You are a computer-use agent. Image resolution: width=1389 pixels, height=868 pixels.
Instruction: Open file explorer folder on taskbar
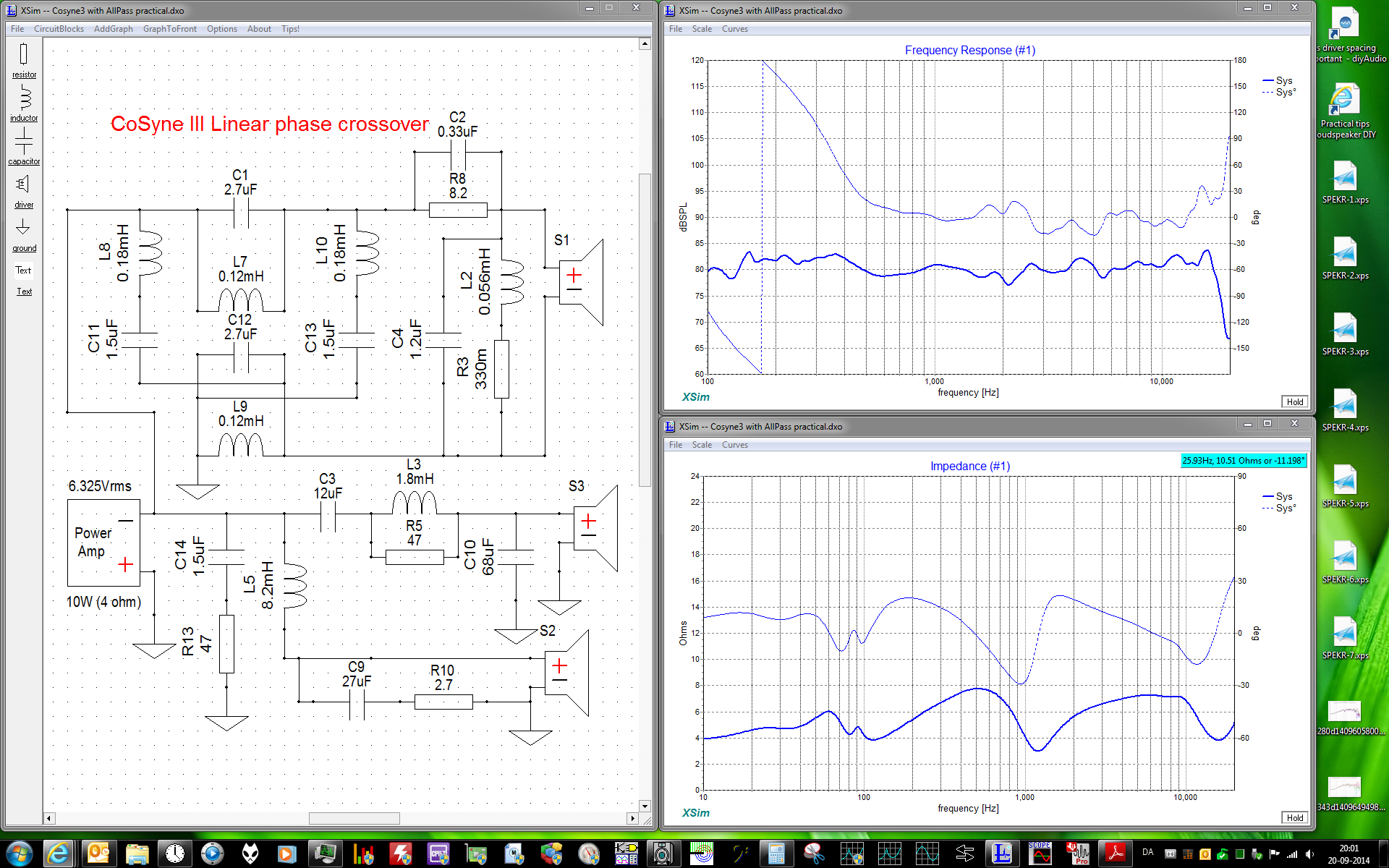[x=137, y=854]
